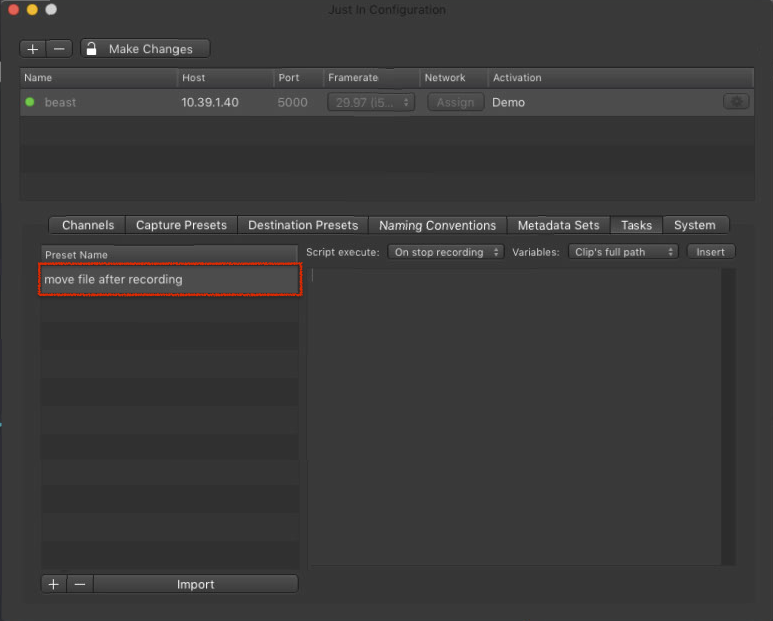This screenshot has width=773, height=621.
Task: Add a new task preset with plus
Action: 54,585
